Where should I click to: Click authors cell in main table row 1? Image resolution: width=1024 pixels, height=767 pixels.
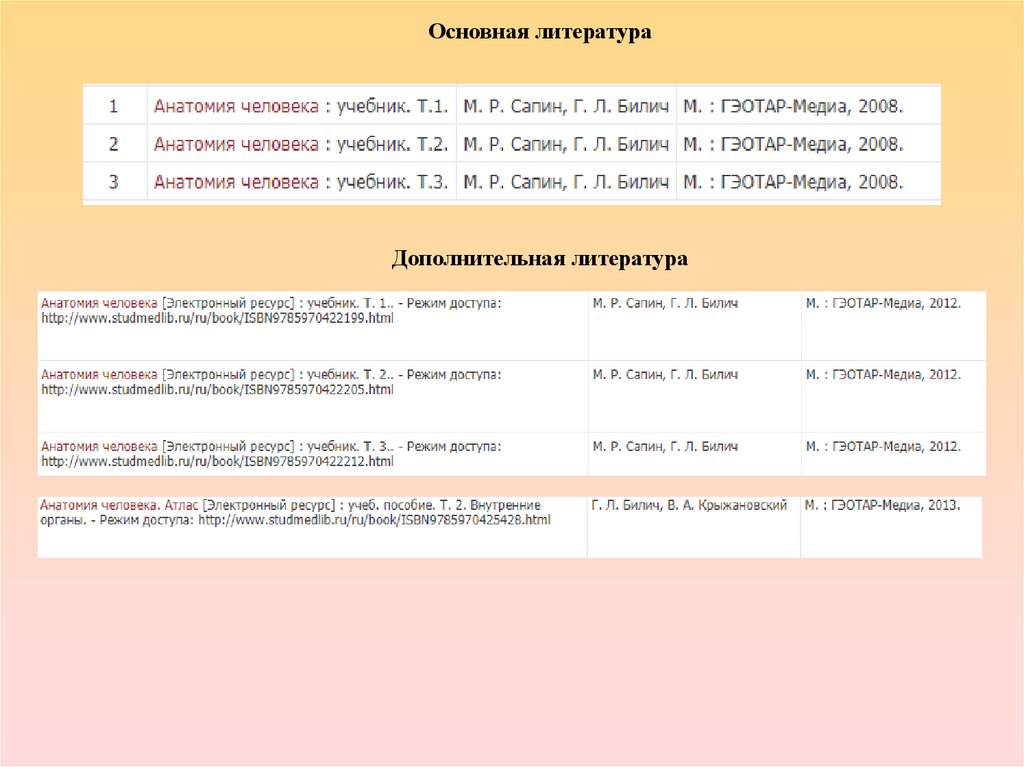click(x=566, y=106)
